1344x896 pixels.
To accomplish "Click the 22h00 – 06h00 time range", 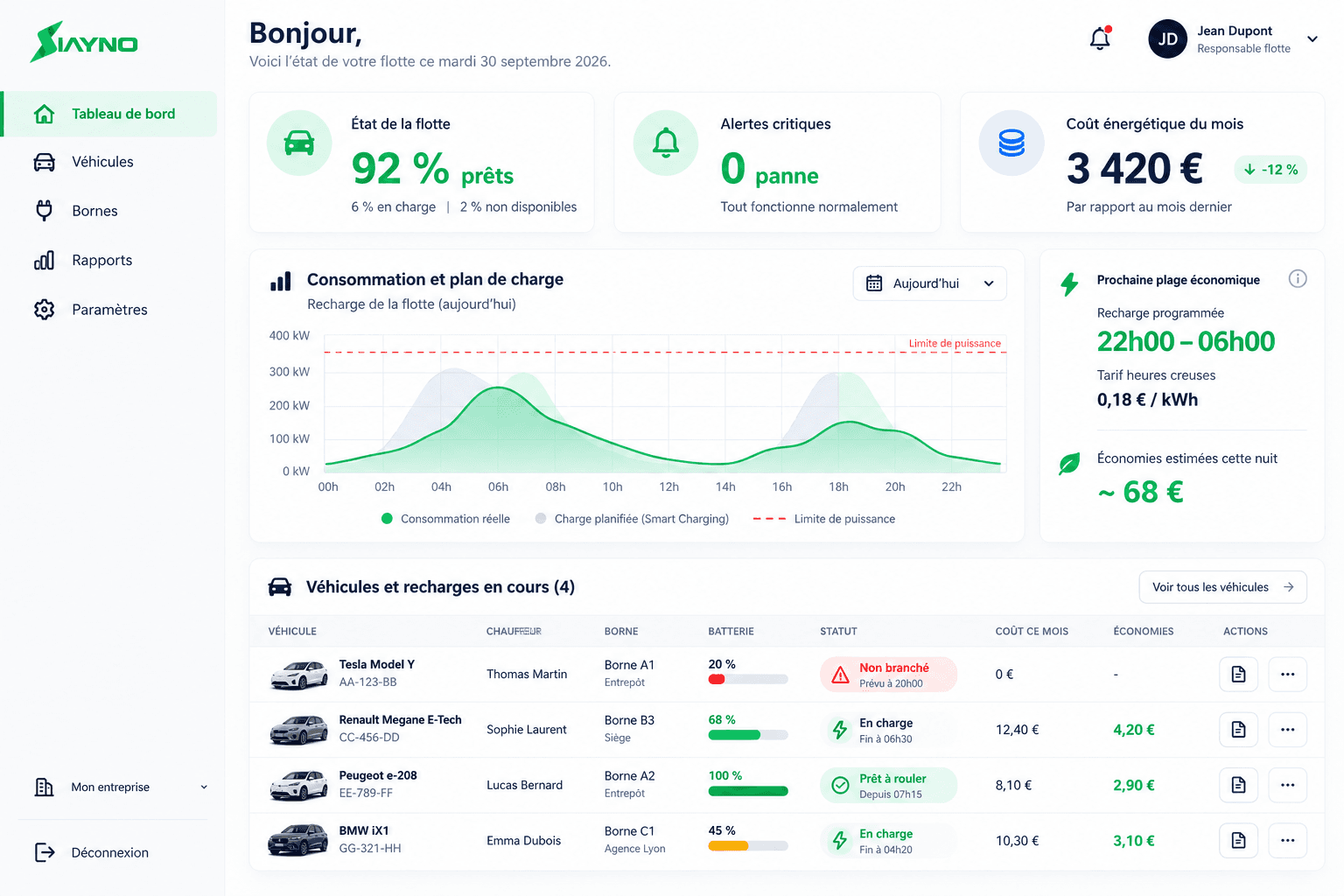I will (x=1186, y=341).
